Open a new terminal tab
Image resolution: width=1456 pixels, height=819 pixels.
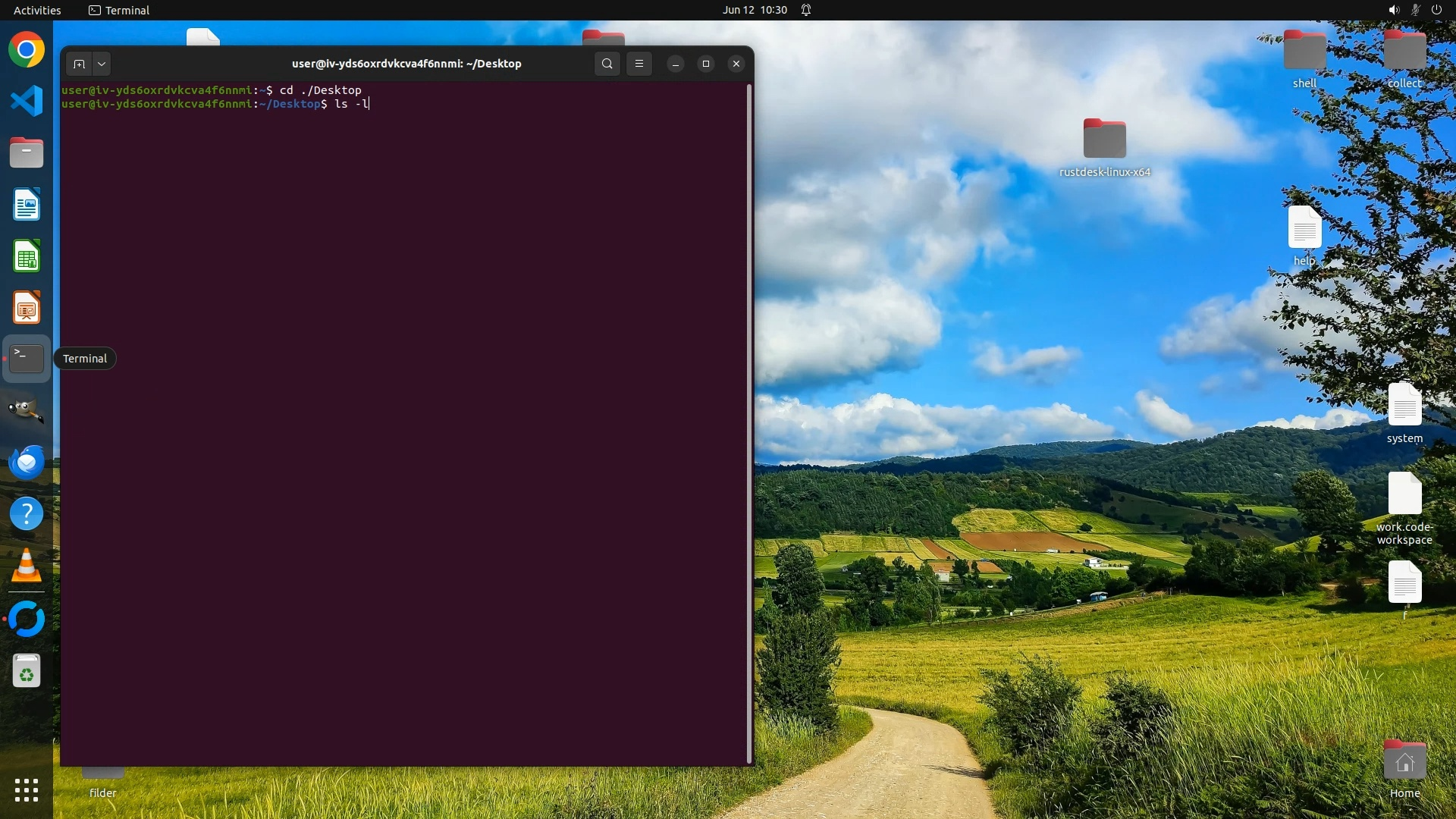79,64
